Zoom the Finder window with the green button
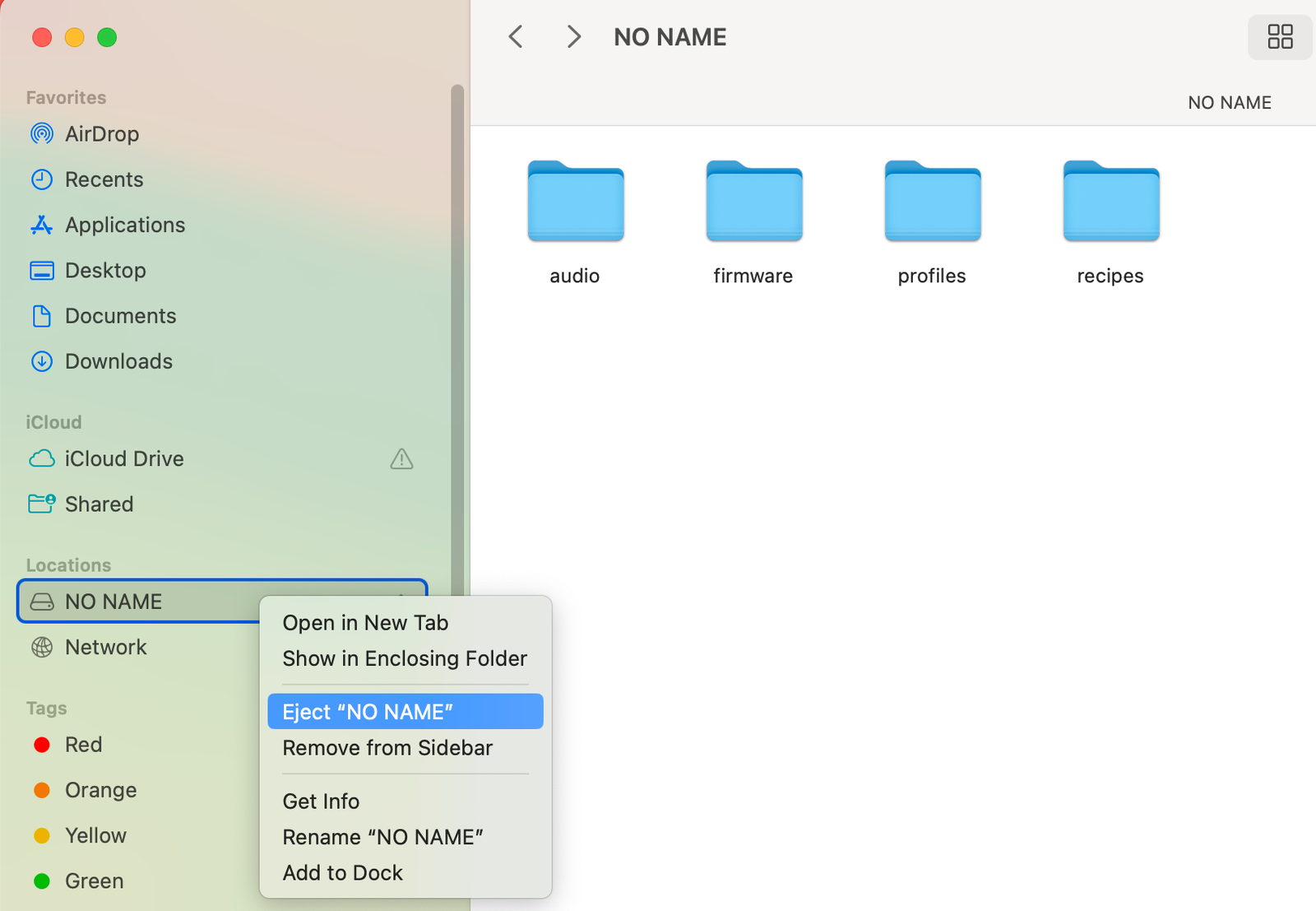This screenshot has height=911, width=1316. tap(107, 37)
